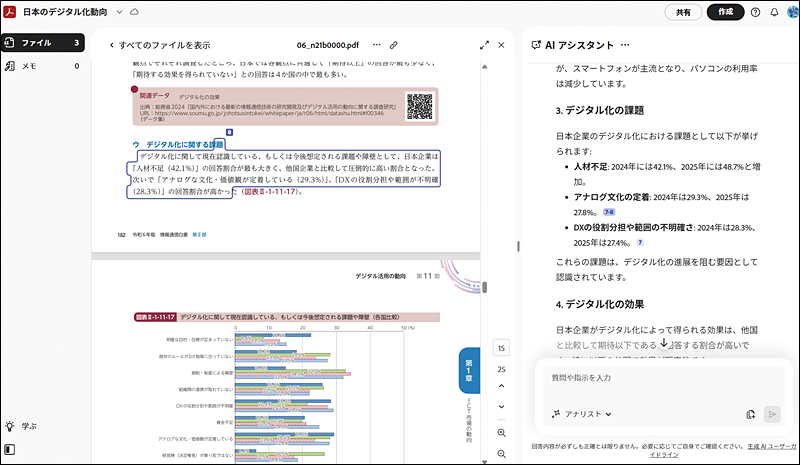Zoom in on the PDF page
This screenshot has width=800, height=465.
[x=501, y=432]
